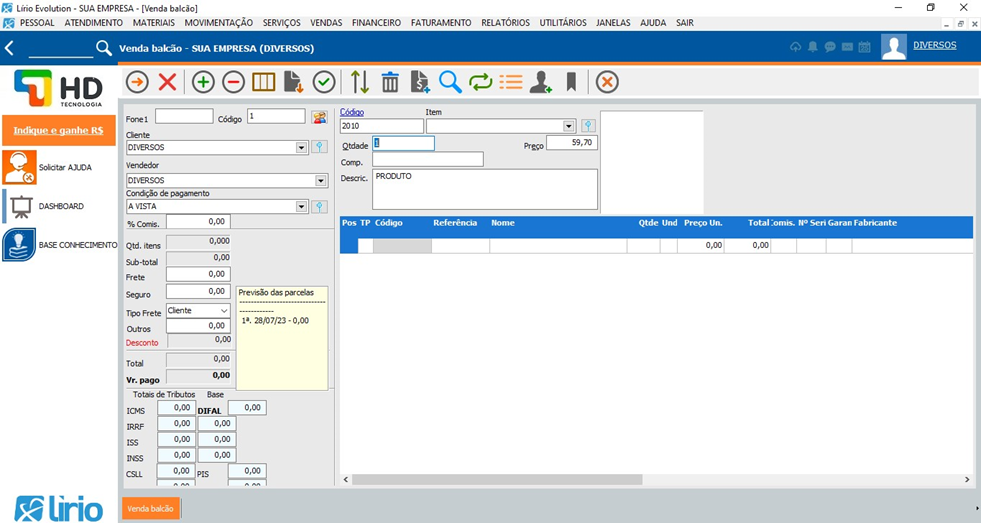Click the green checkmark confirm icon

point(324,82)
